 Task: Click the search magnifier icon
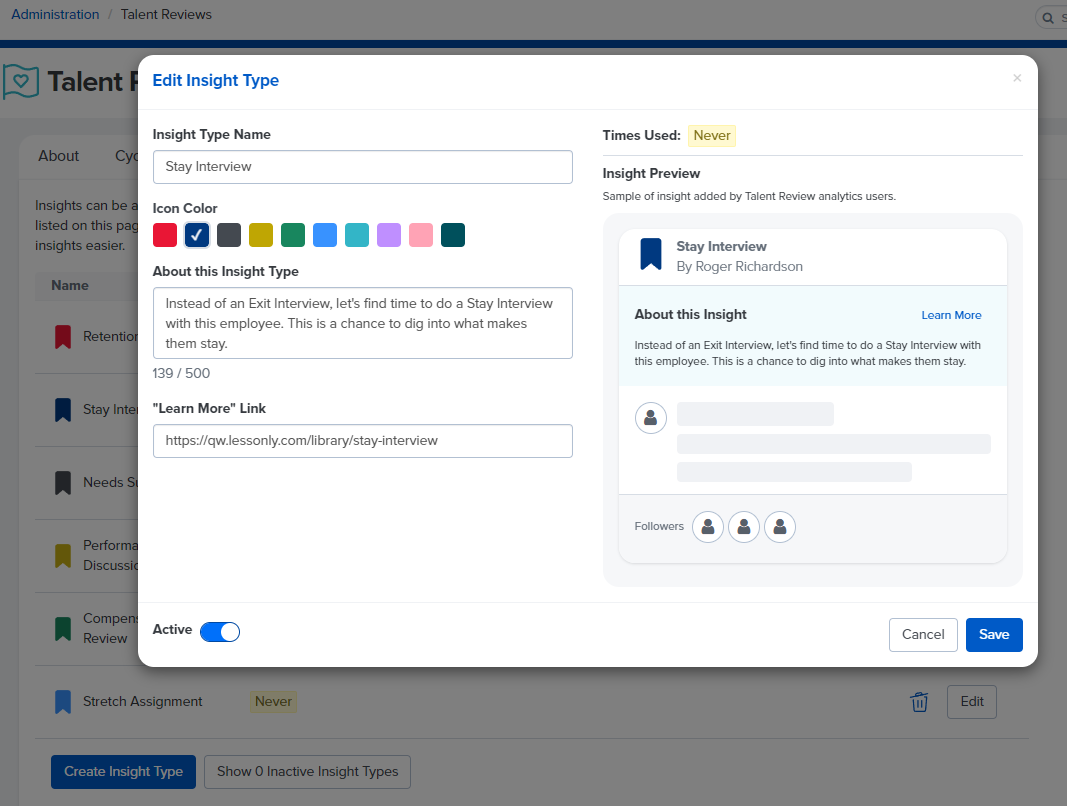1048,18
